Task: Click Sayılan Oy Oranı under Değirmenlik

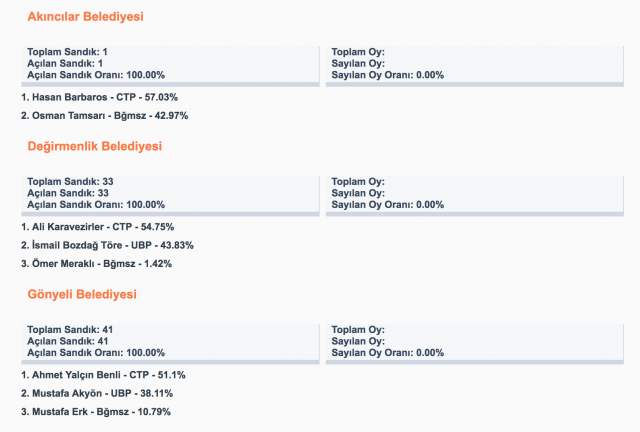Action: coord(387,204)
